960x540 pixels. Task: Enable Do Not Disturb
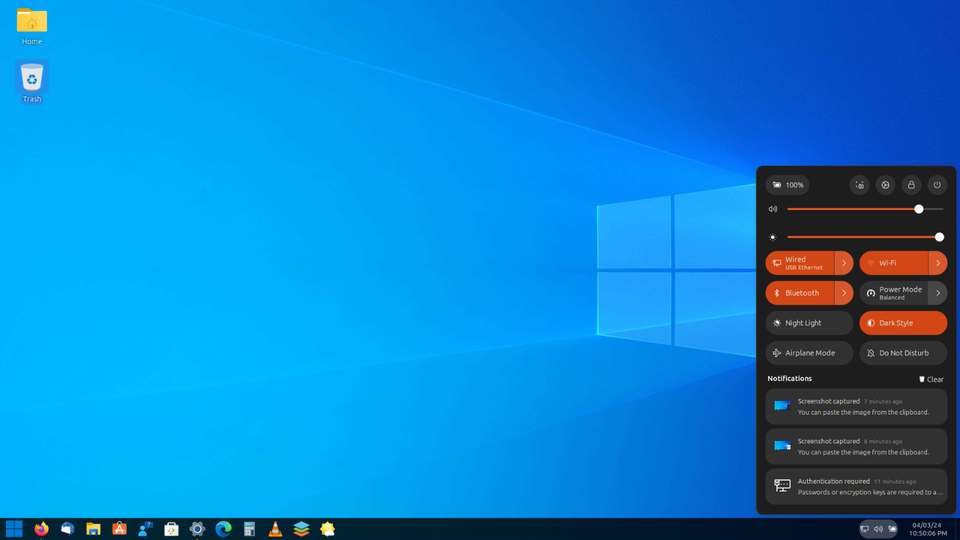903,353
